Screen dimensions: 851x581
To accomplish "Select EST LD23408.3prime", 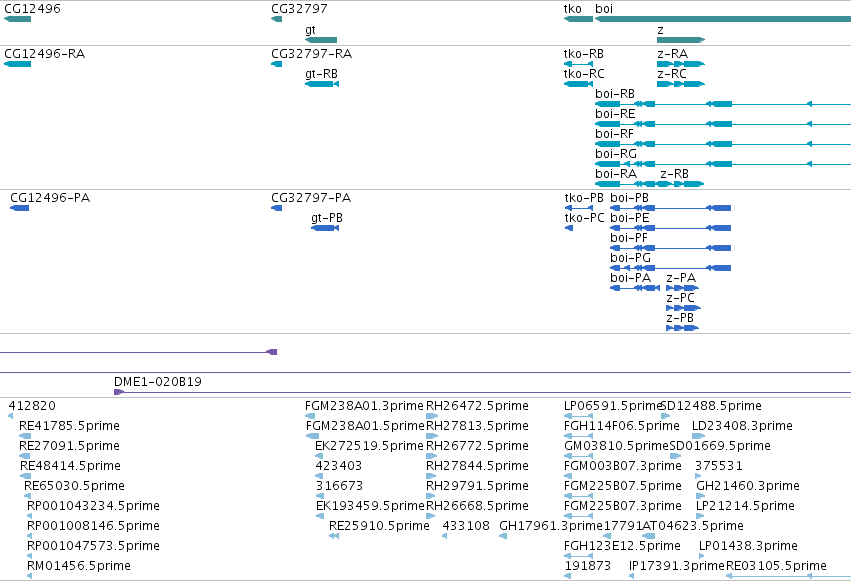I will pos(698,436).
